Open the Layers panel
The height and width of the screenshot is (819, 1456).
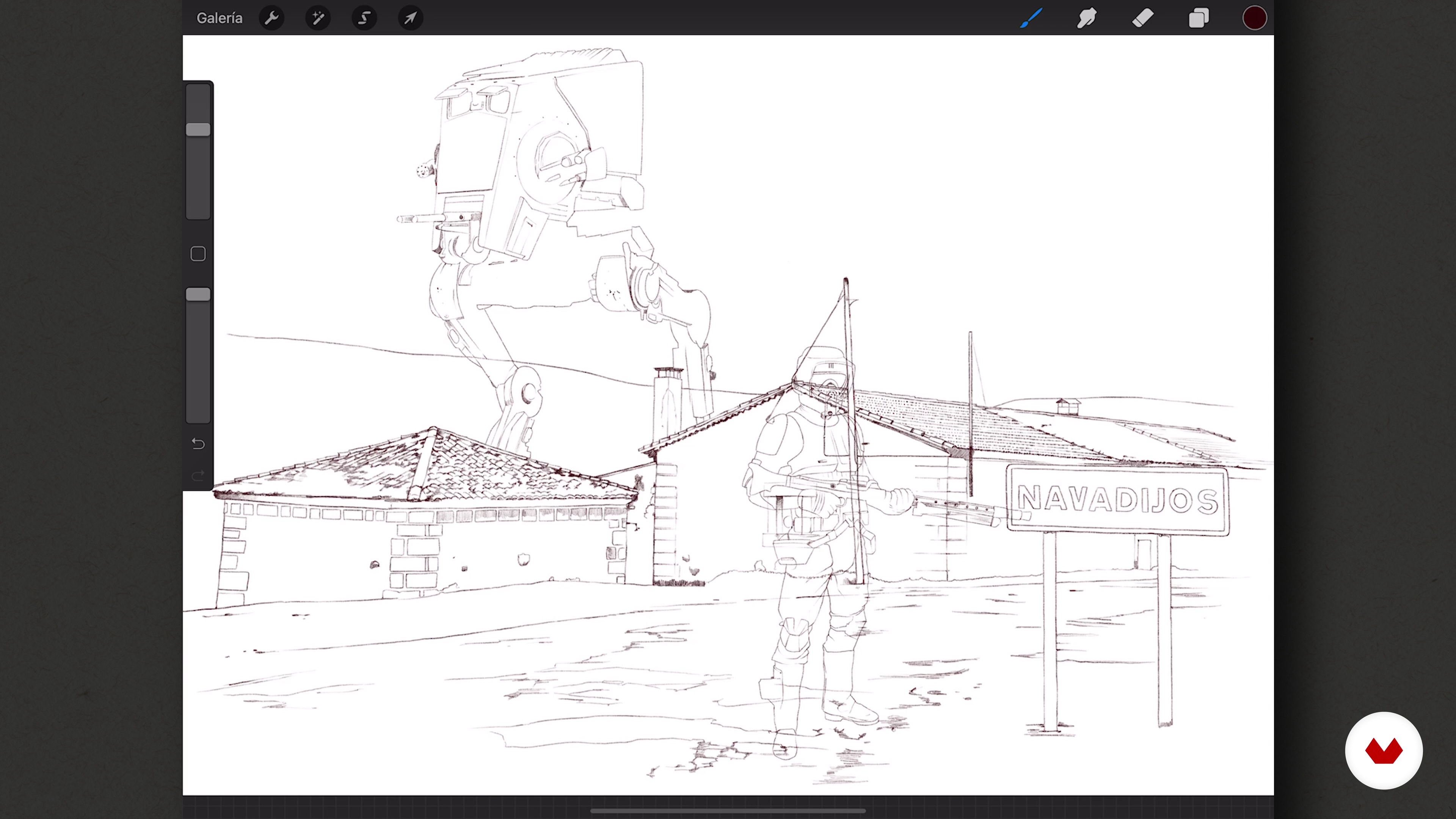click(x=1198, y=18)
